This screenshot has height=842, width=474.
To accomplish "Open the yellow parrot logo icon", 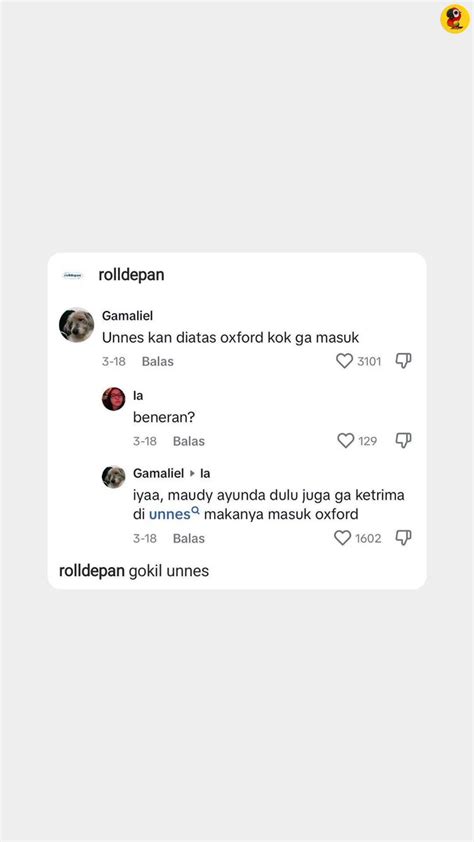I will coord(455,19).
